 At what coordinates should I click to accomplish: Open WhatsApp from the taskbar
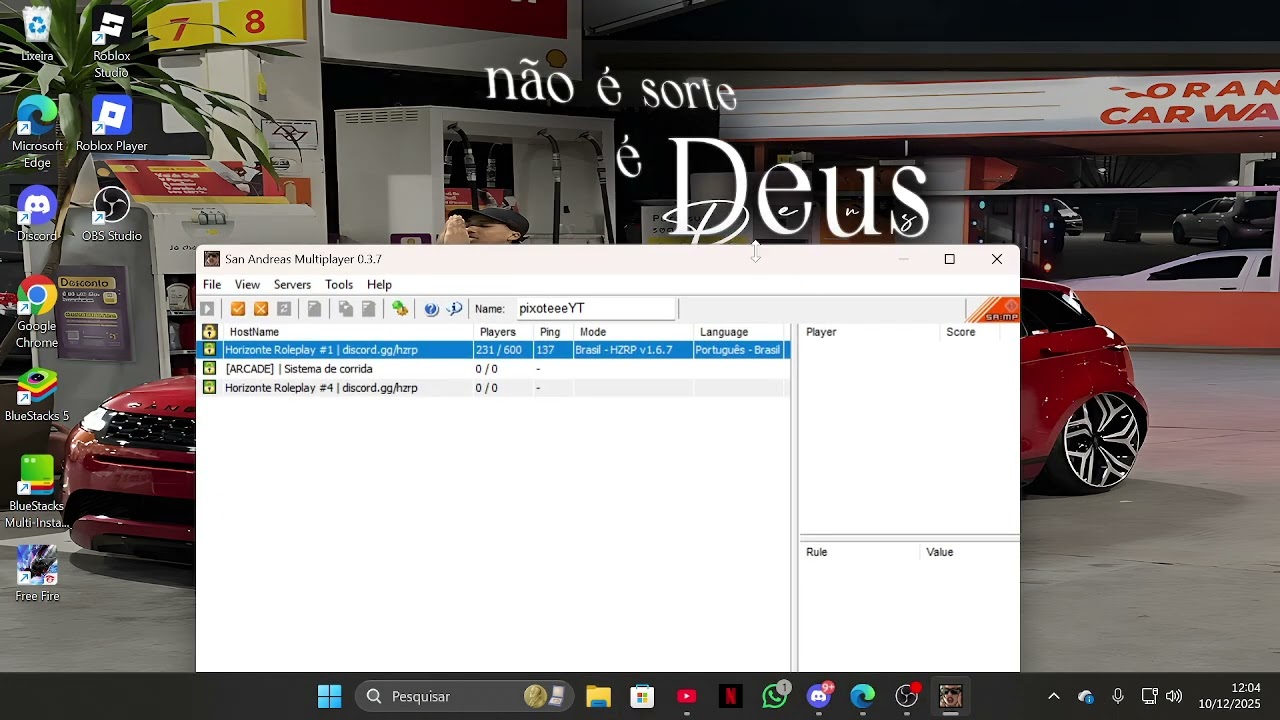tap(774, 696)
